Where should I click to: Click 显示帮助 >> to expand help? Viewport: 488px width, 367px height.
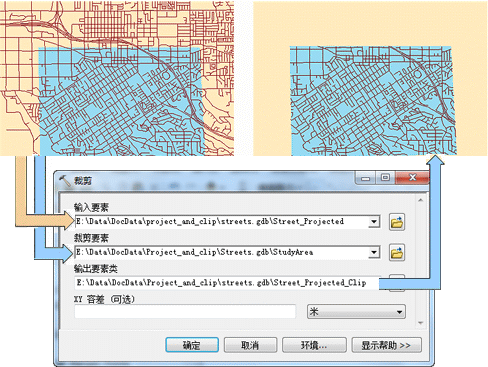click(387, 345)
